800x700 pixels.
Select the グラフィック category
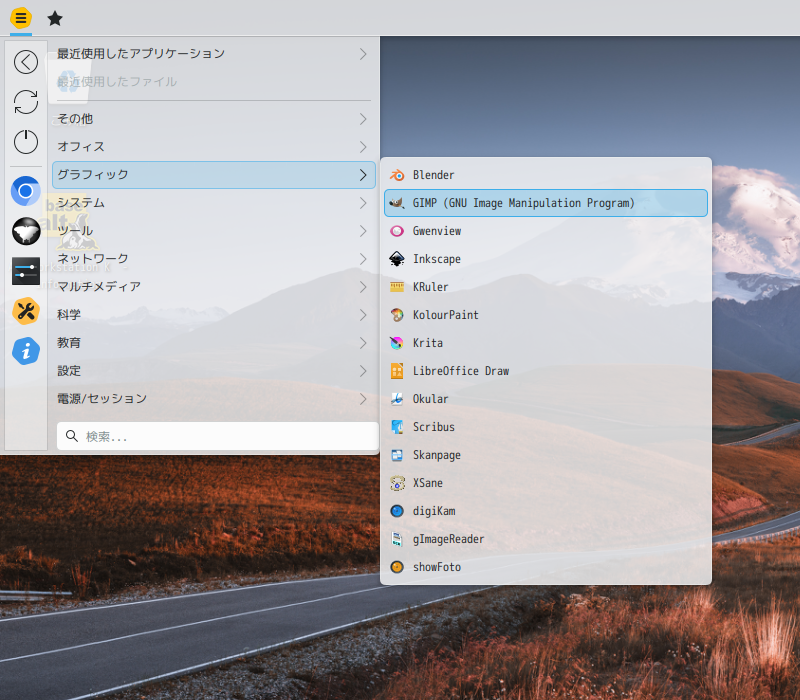(x=214, y=175)
